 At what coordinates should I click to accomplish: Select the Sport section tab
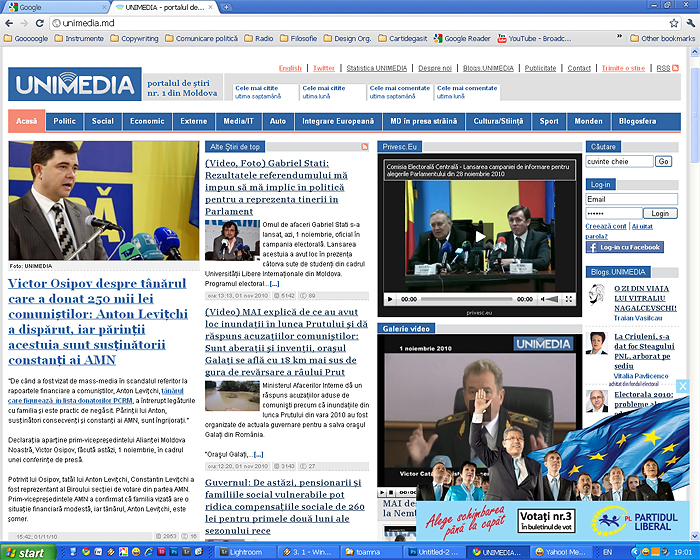pyautogui.click(x=549, y=121)
